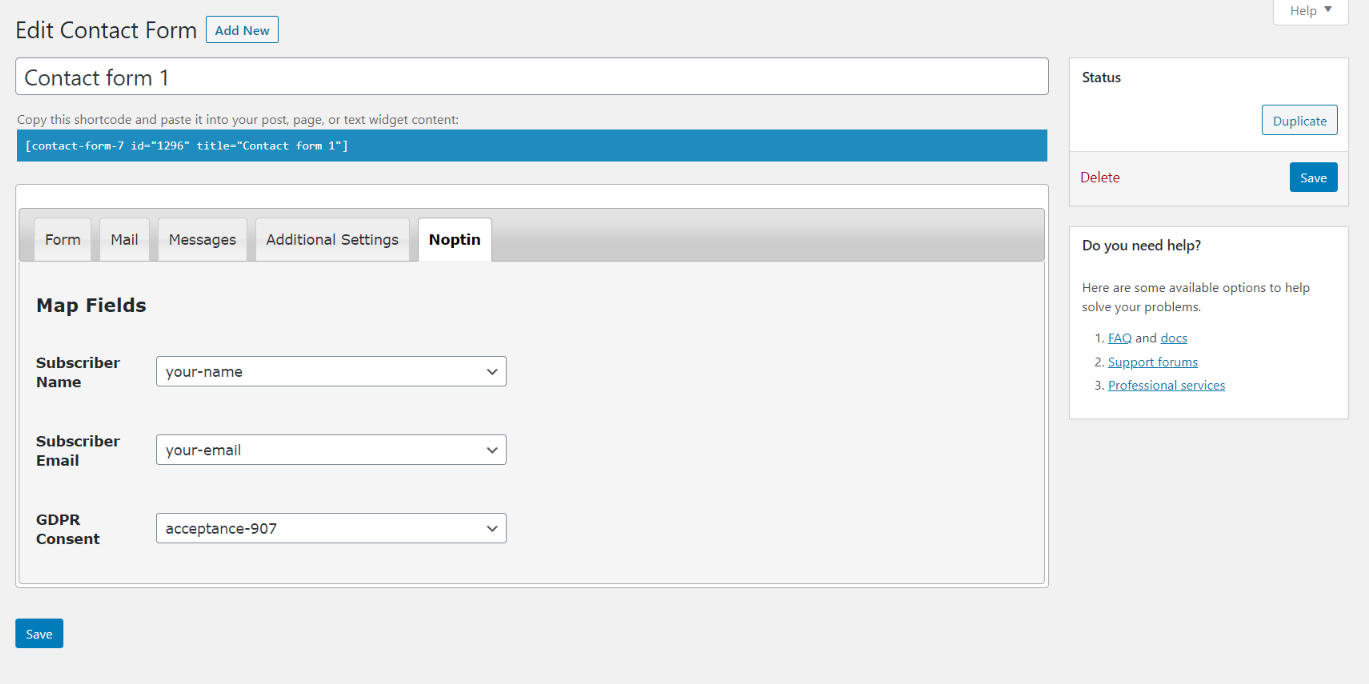The height and width of the screenshot is (684, 1369).
Task: Click Save in the Status box
Action: pyautogui.click(x=1313, y=178)
